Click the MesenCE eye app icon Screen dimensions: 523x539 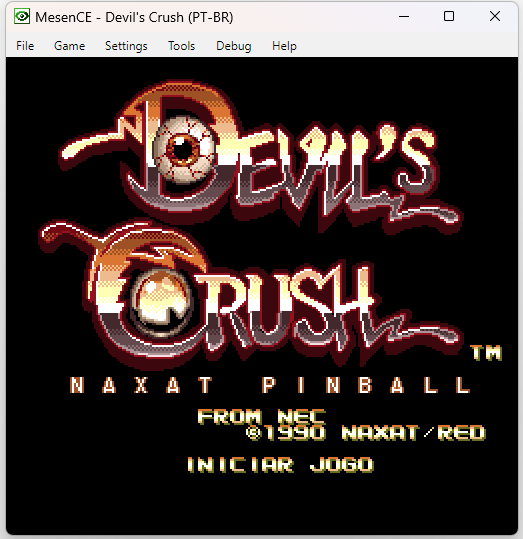(22, 16)
